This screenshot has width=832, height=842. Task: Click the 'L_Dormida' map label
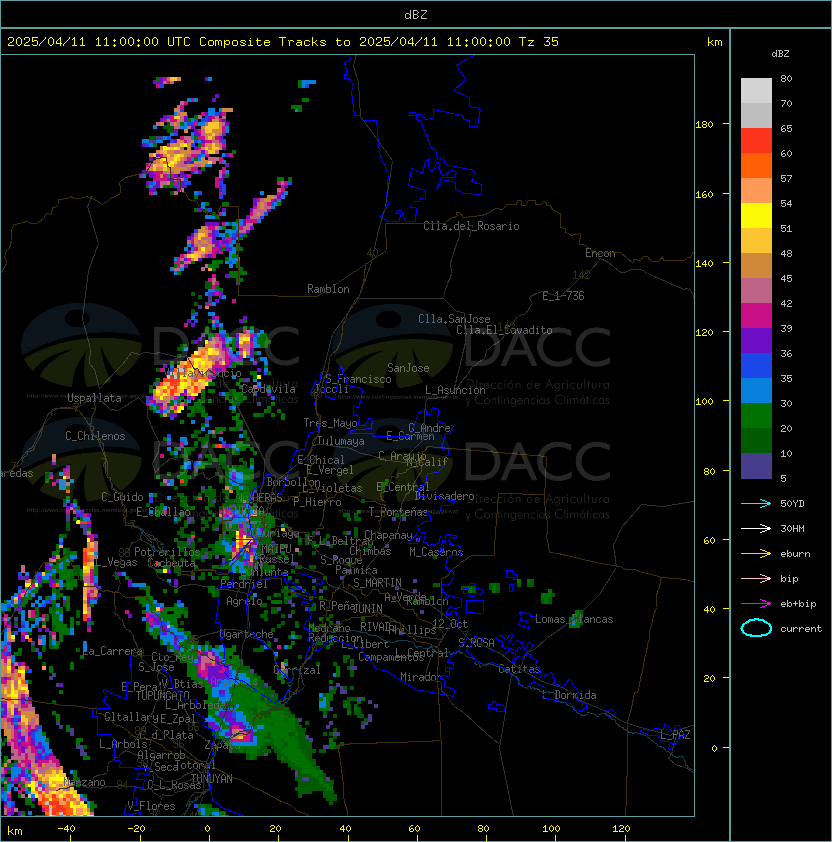point(569,695)
